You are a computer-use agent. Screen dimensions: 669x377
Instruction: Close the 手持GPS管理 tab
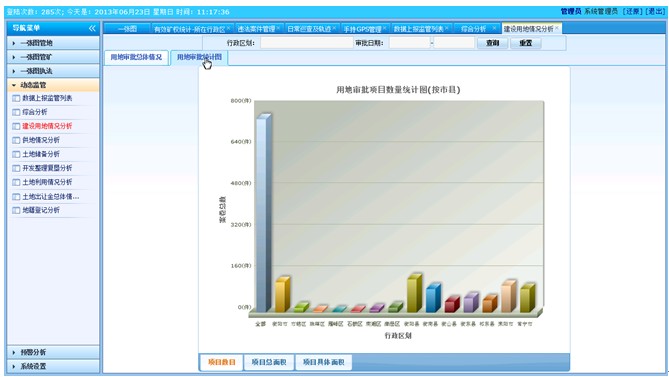[x=384, y=28]
